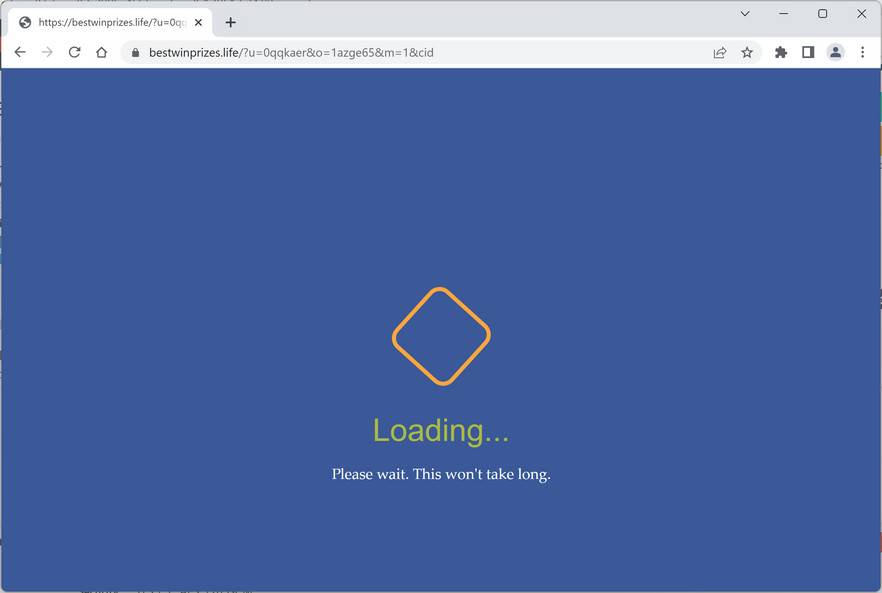Toggle the browser side panel

(x=808, y=52)
